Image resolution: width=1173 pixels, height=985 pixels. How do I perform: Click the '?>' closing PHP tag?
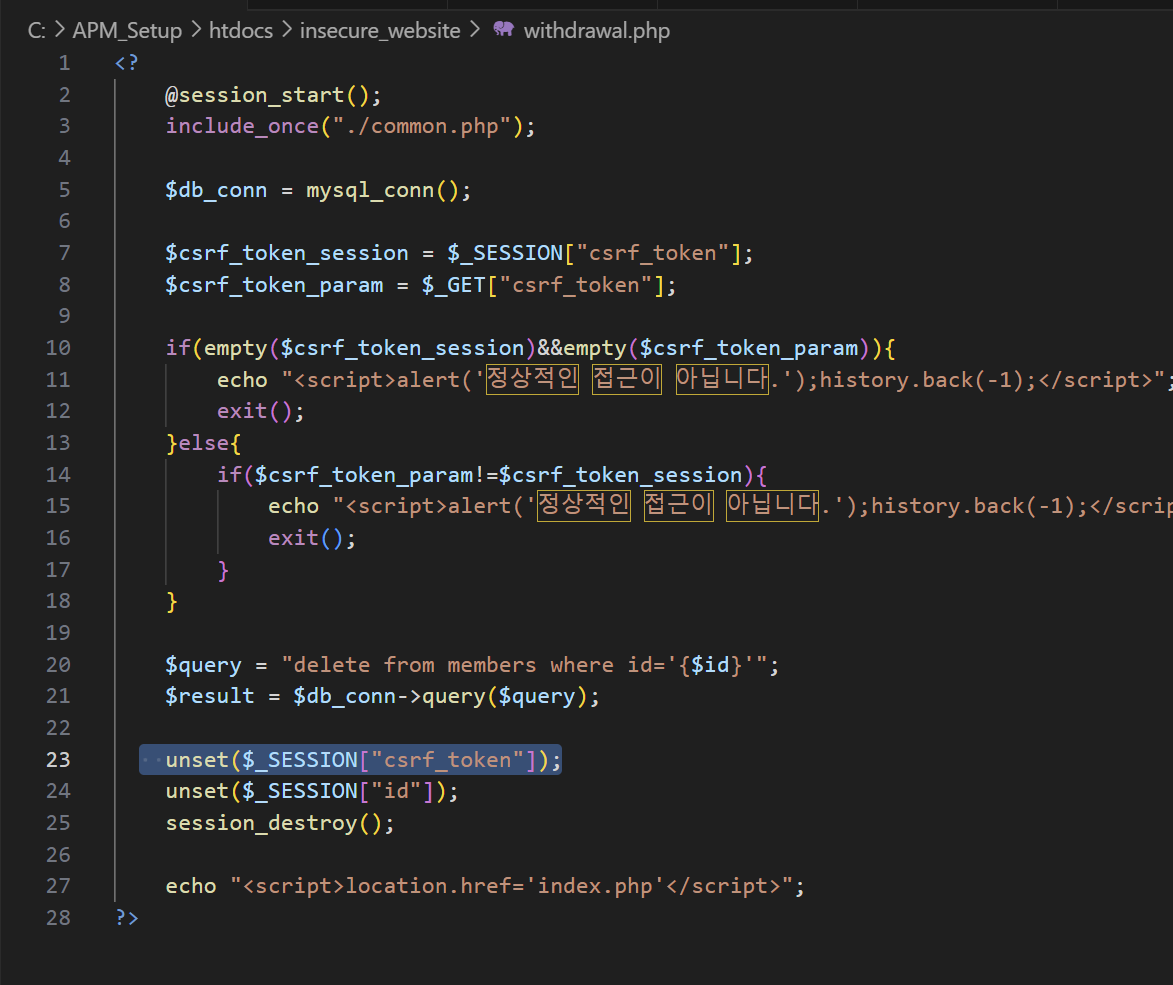click(x=127, y=918)
